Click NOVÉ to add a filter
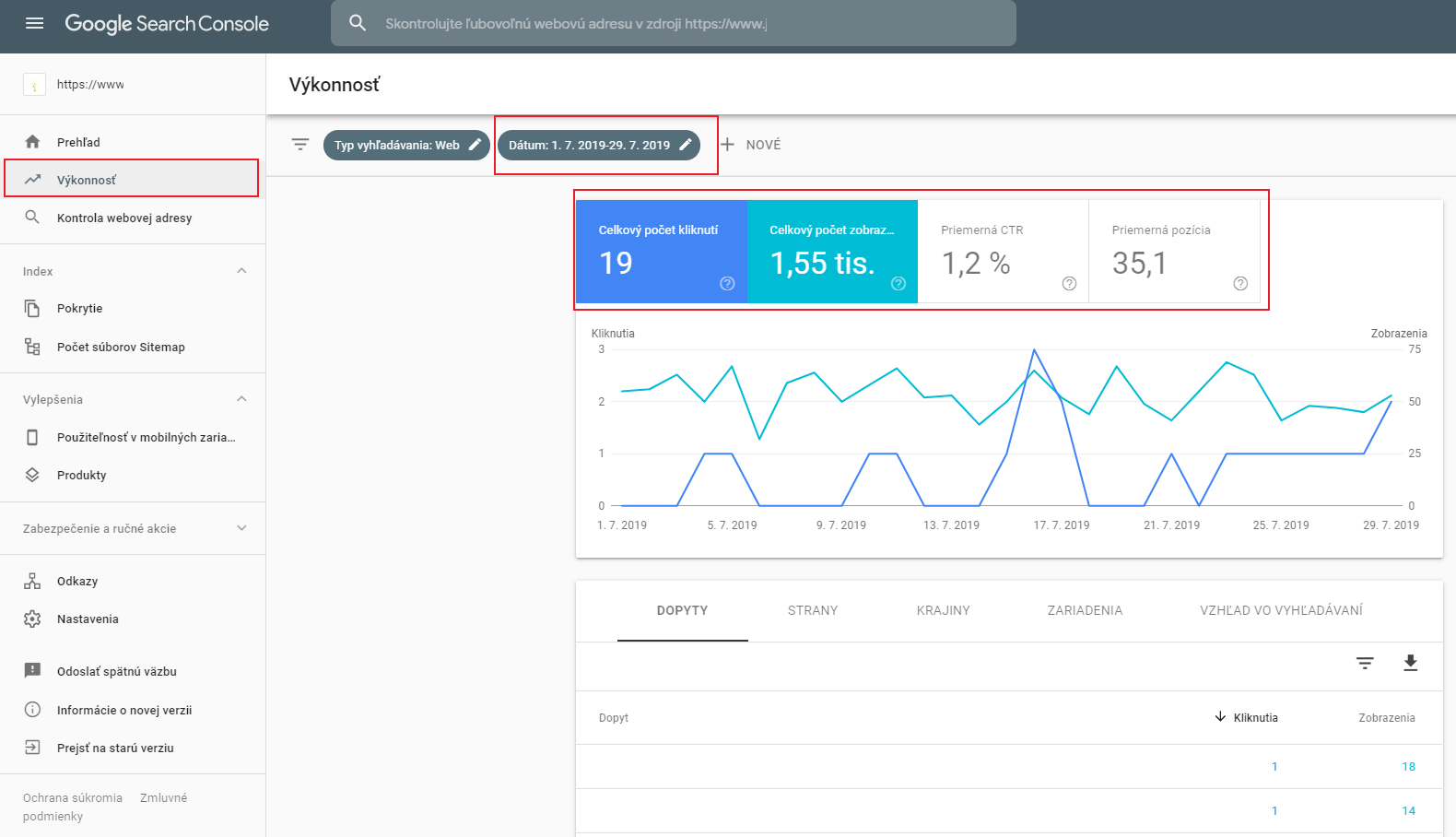Screen dimensions: 1456x837 763,145
